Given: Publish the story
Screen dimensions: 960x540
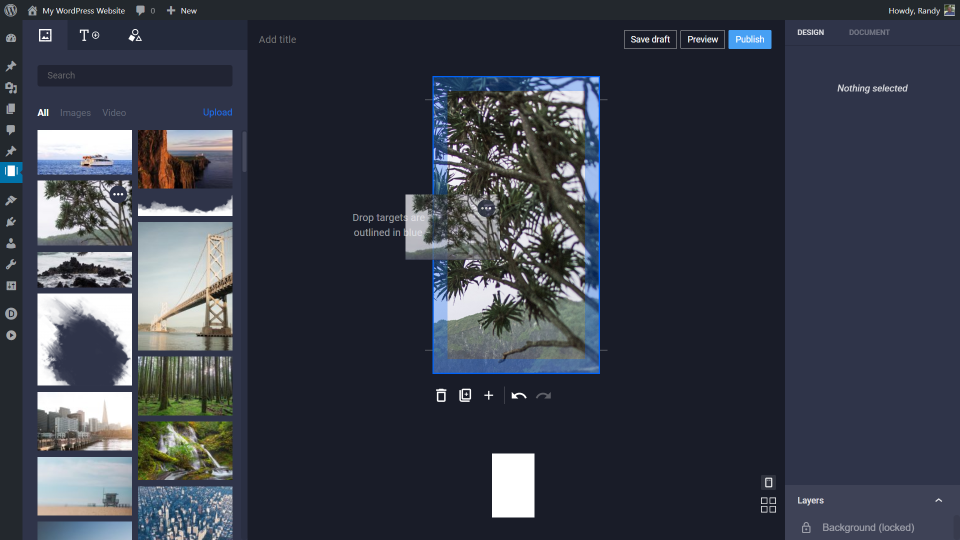Looking at the screenshot, I should (749, 39).
